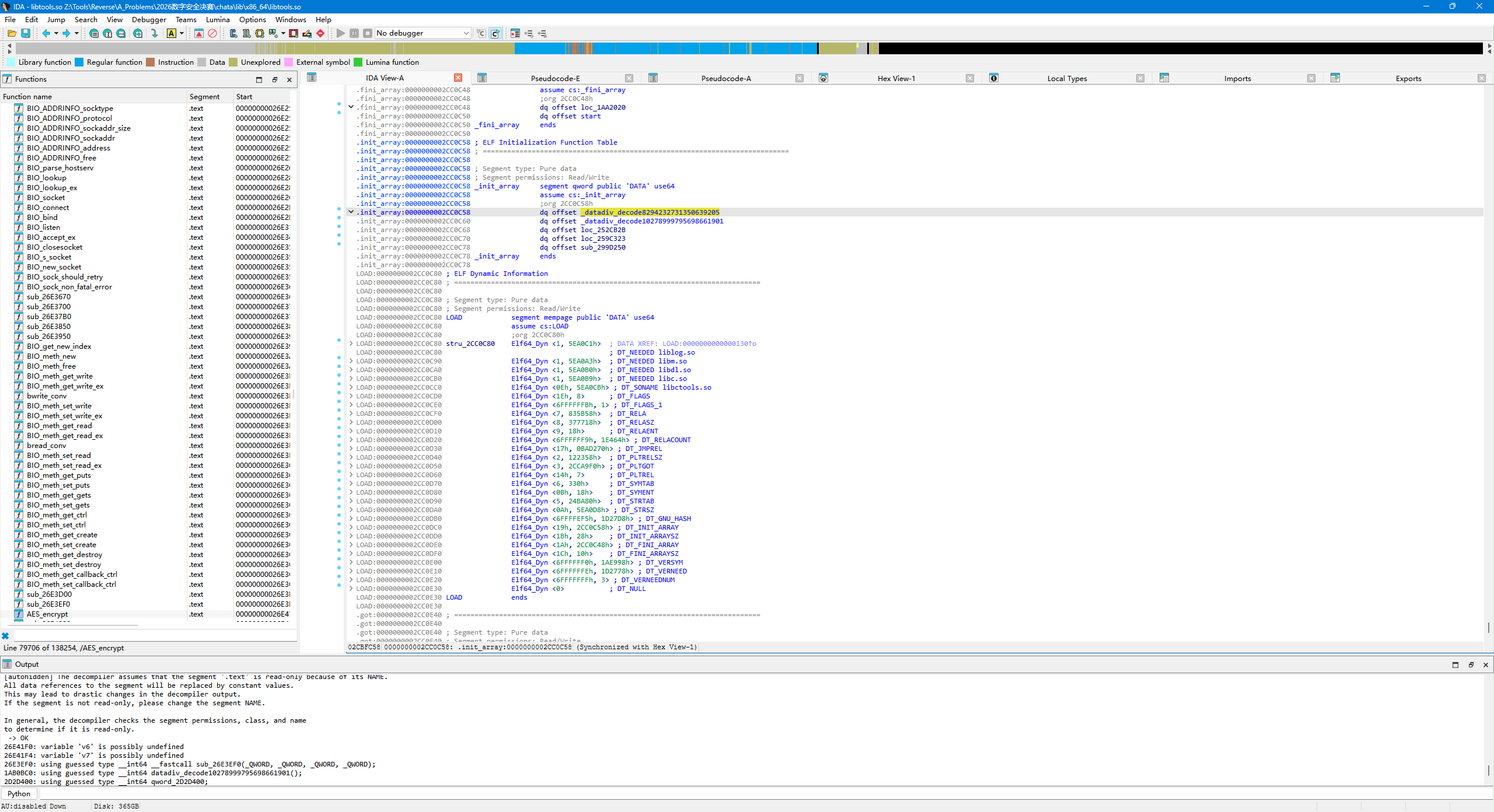Open the Lumina menu
This screenshot has width=1494, height=812.
coord(218,19)
